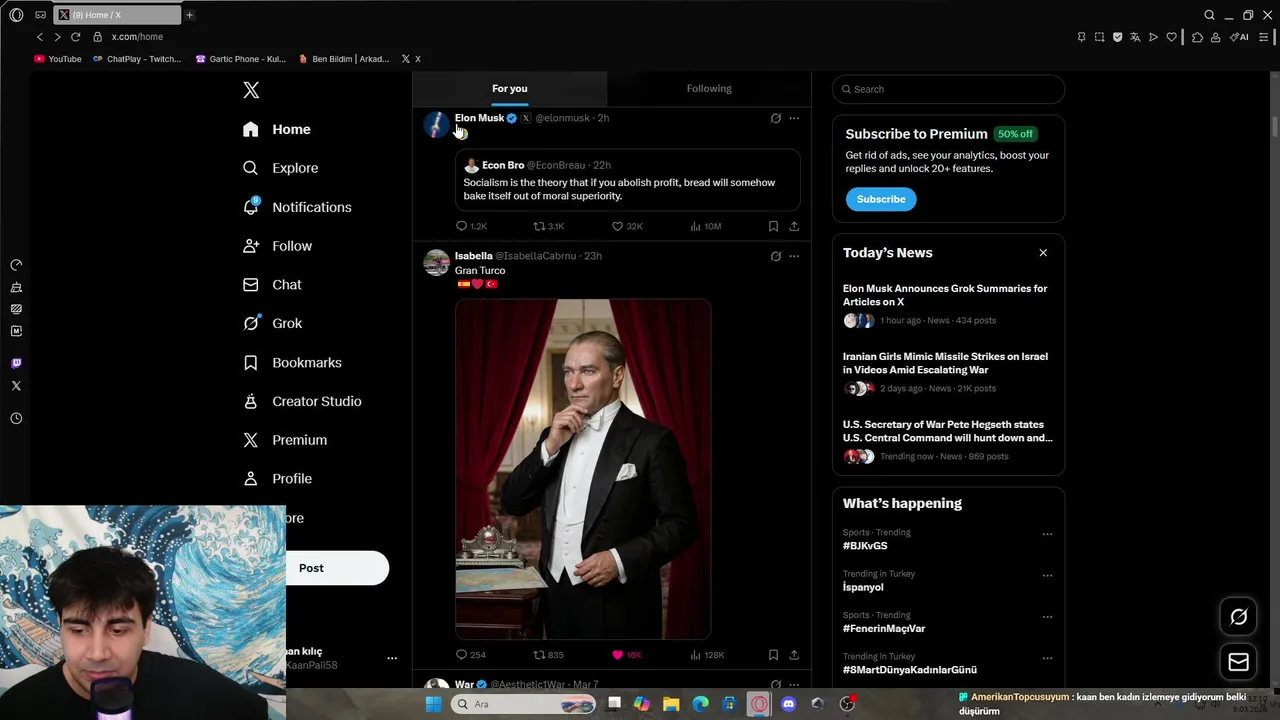Open browser extensions cube icon
The image size is (1280, 720).
(1197, 37)
